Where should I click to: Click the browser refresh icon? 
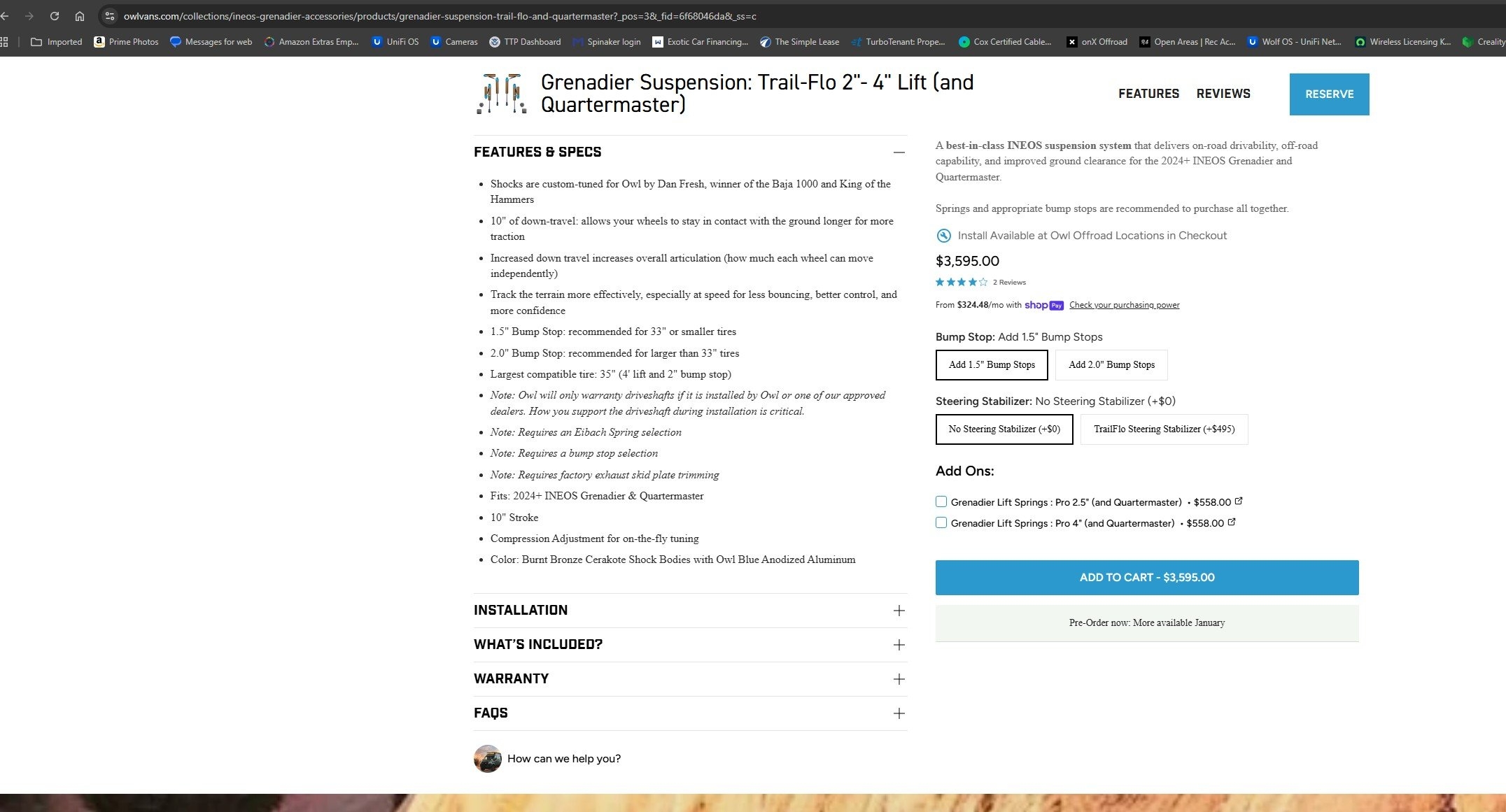tap(54, 15)
